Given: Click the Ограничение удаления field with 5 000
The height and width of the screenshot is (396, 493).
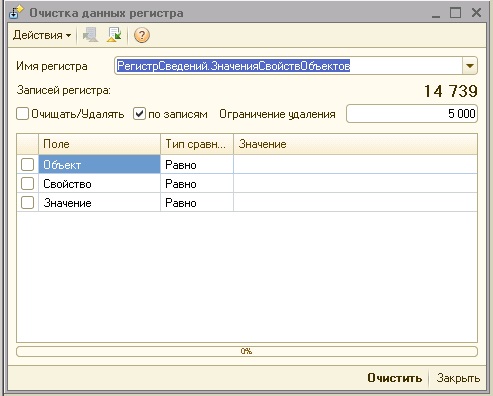Looking at the screenshot, I should [x=412, y=114].
